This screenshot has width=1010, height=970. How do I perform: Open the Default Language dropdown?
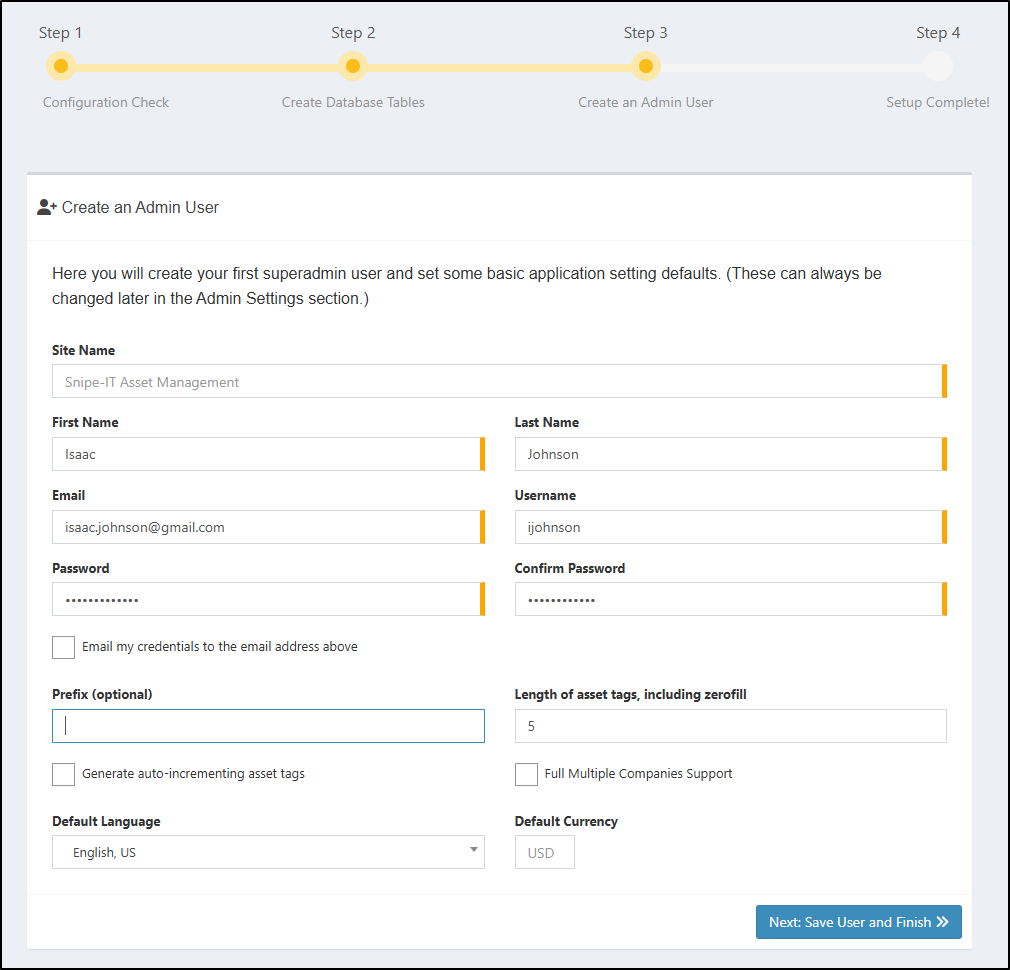pos(267,853)
